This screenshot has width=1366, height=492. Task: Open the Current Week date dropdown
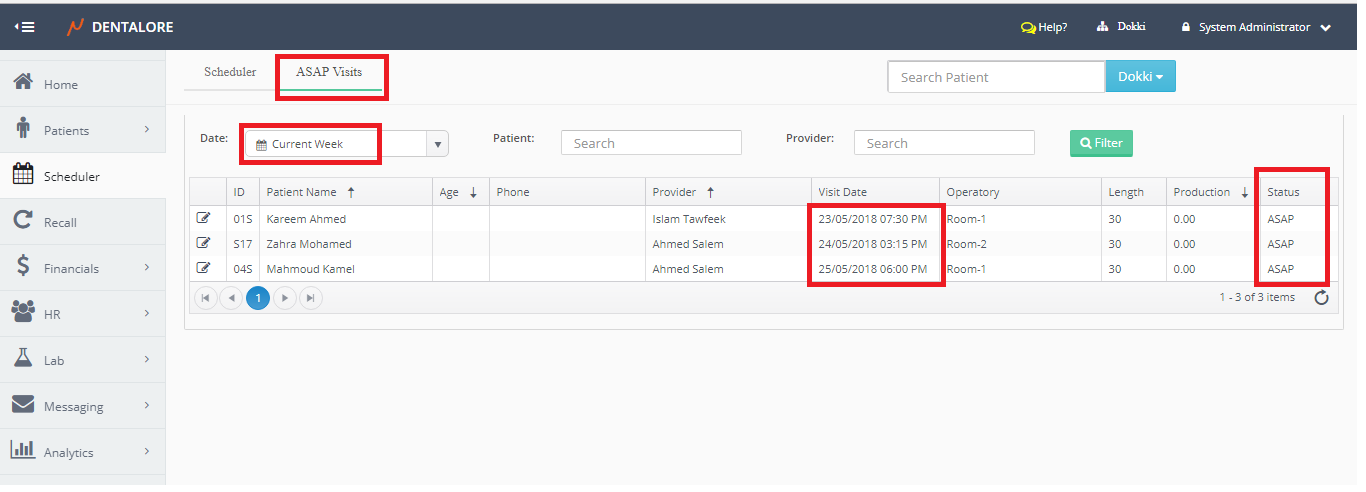(437, 144)
